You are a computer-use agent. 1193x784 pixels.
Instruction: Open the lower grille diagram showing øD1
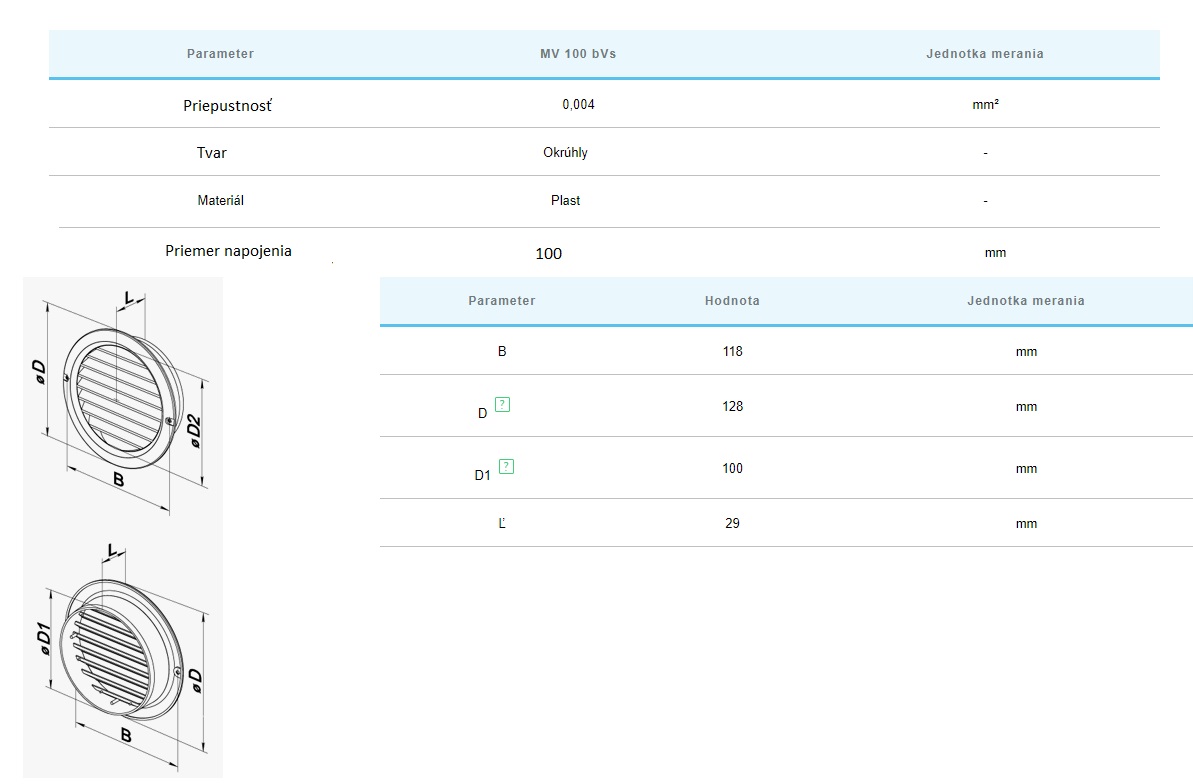(122, 655)
